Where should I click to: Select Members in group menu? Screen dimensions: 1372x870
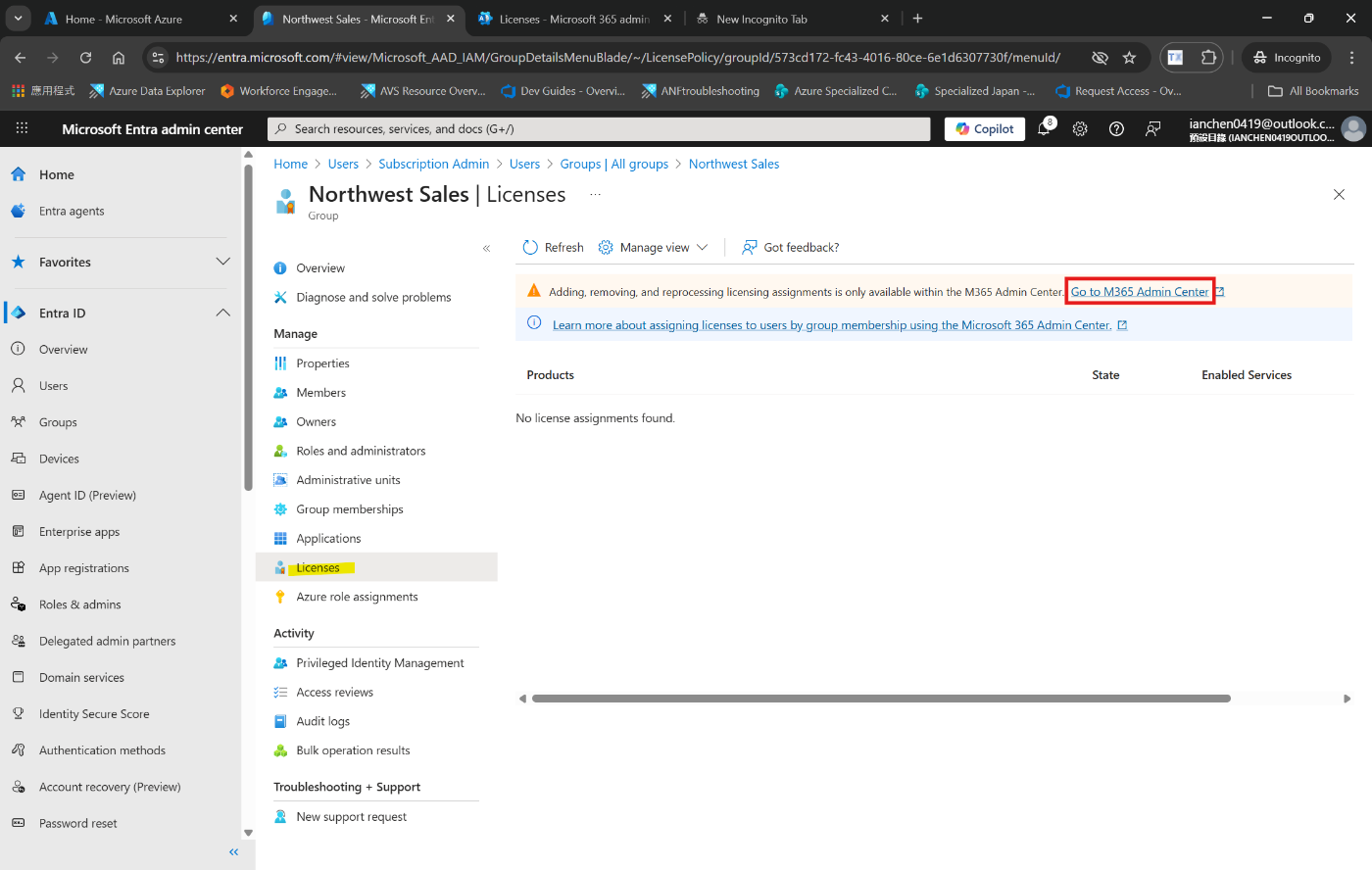click(x=320, y=393)
